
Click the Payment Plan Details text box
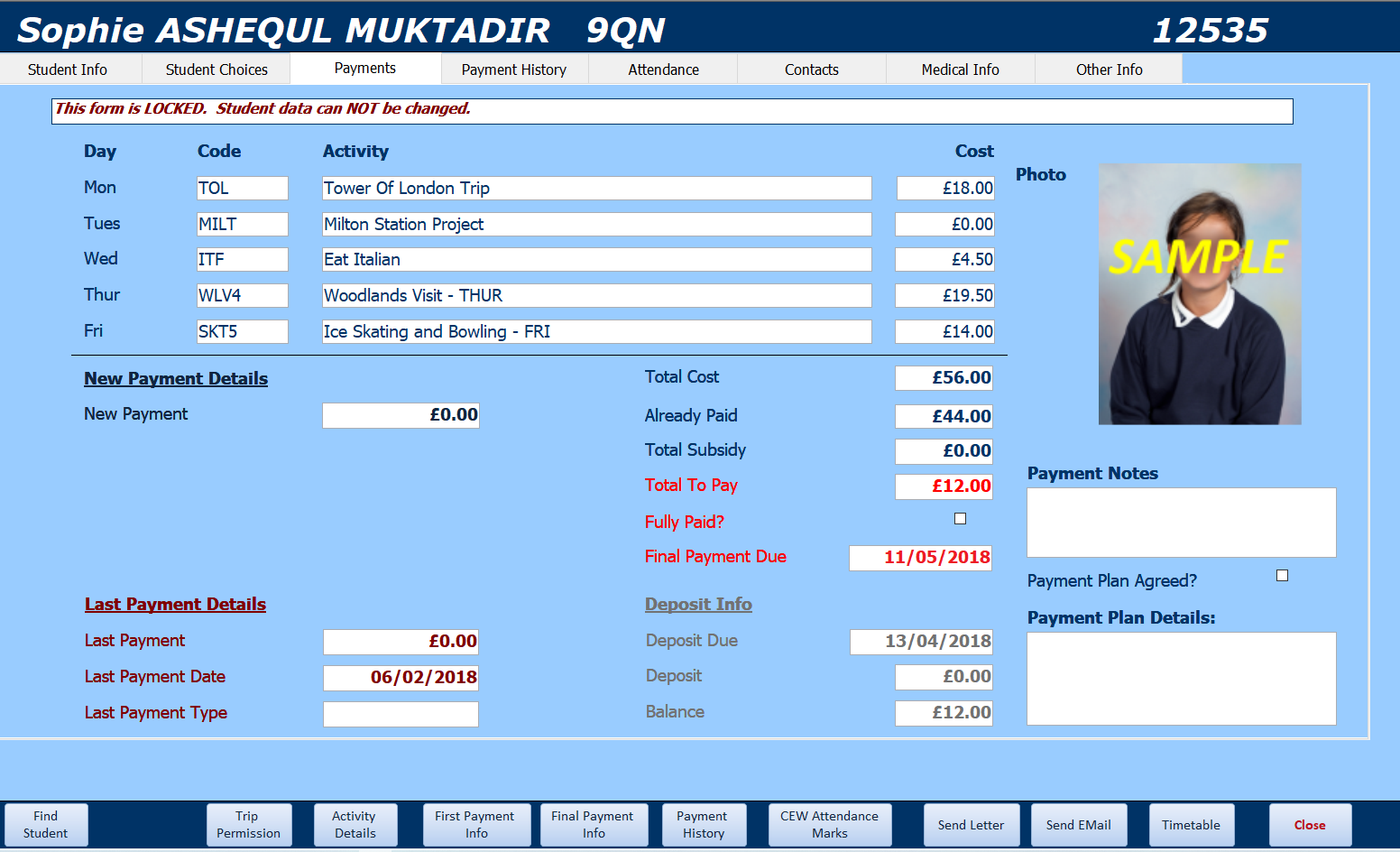pos(1182,679)
